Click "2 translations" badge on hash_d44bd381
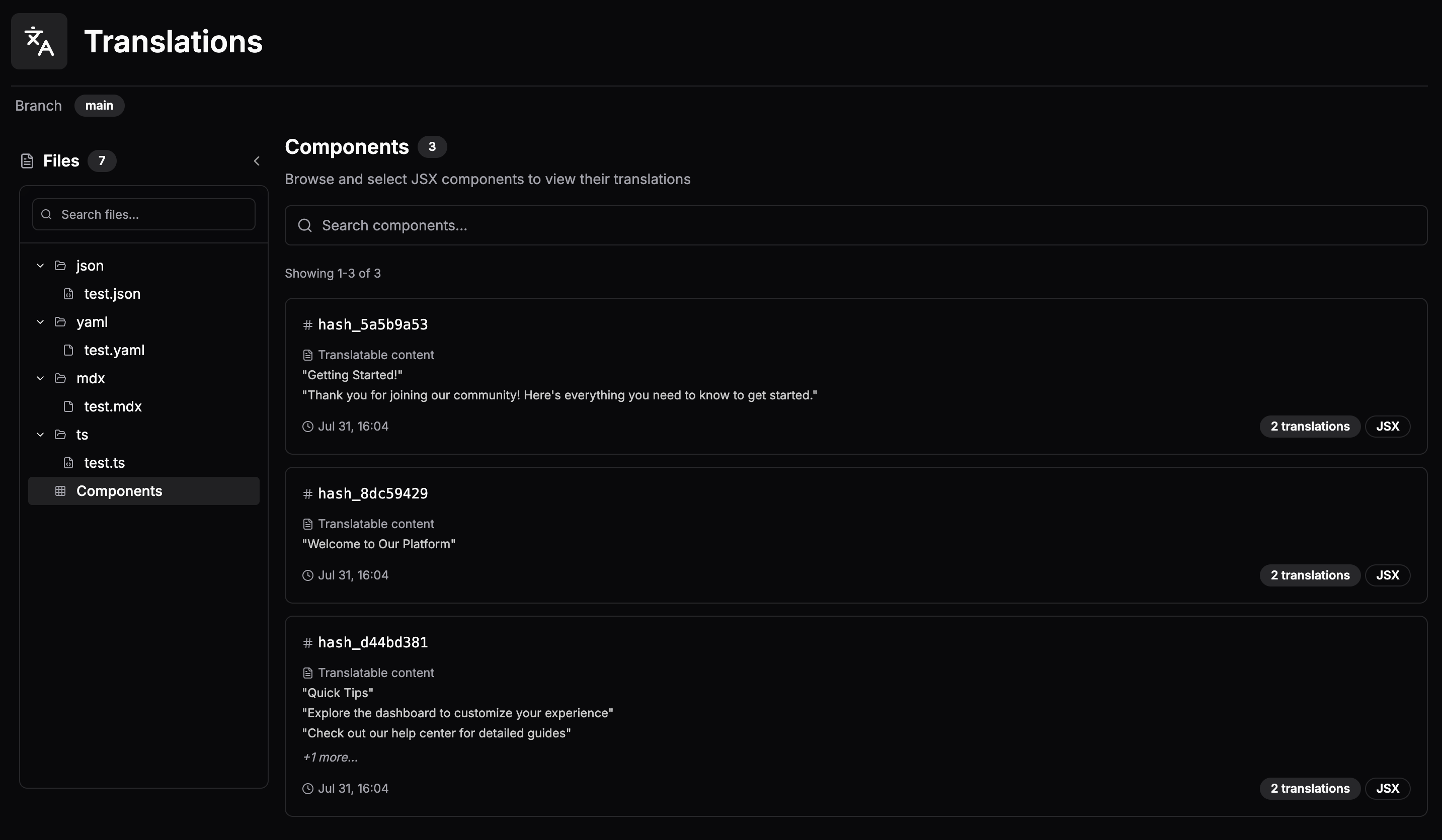1442x840 pixels. coord(1309,789)
